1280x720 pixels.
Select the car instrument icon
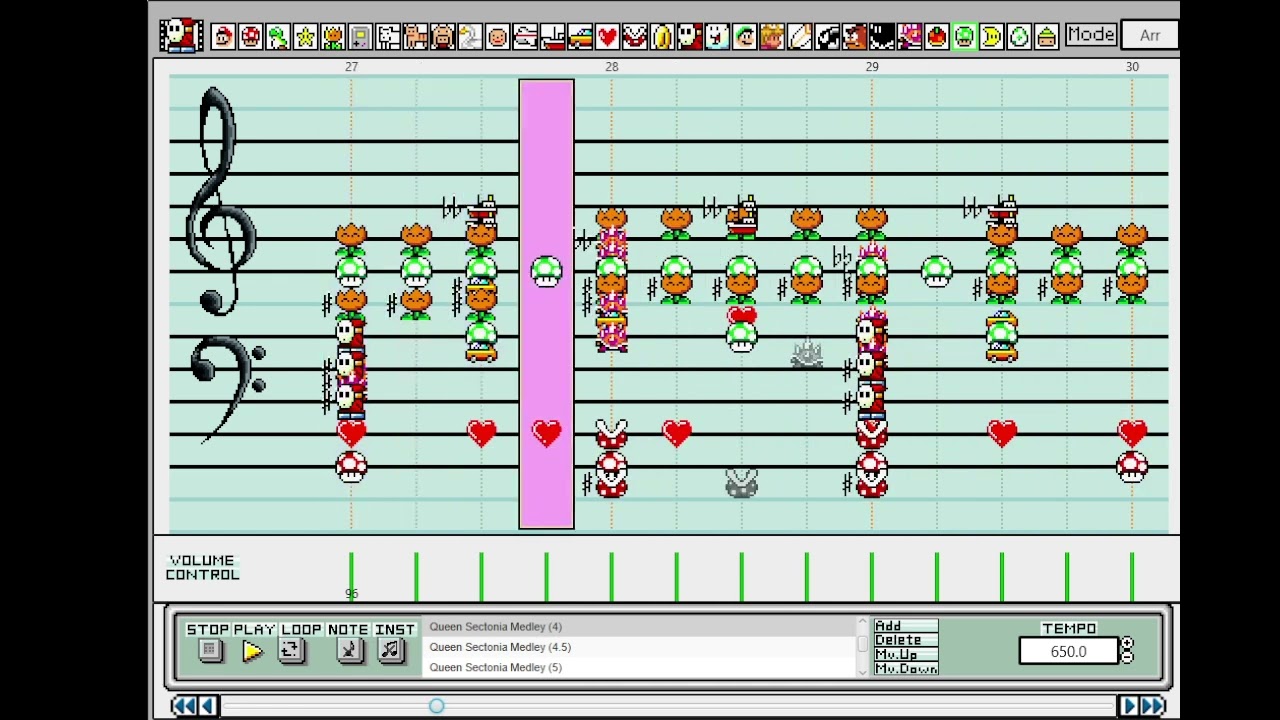(580, 36)
